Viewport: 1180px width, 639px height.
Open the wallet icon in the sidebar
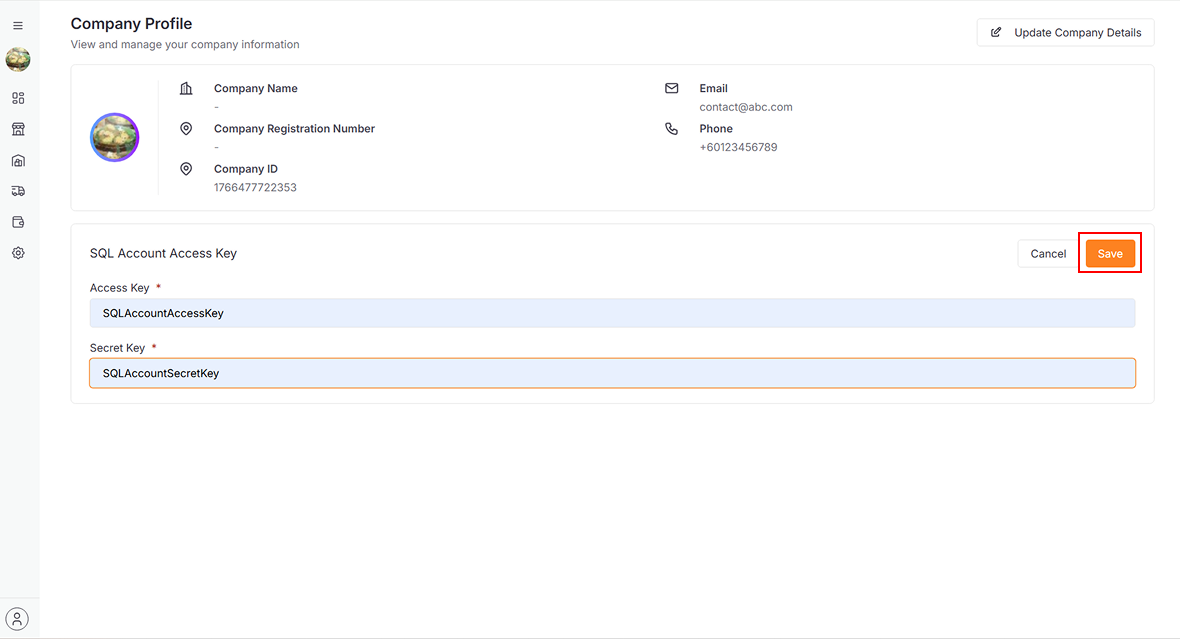point(18,222)
